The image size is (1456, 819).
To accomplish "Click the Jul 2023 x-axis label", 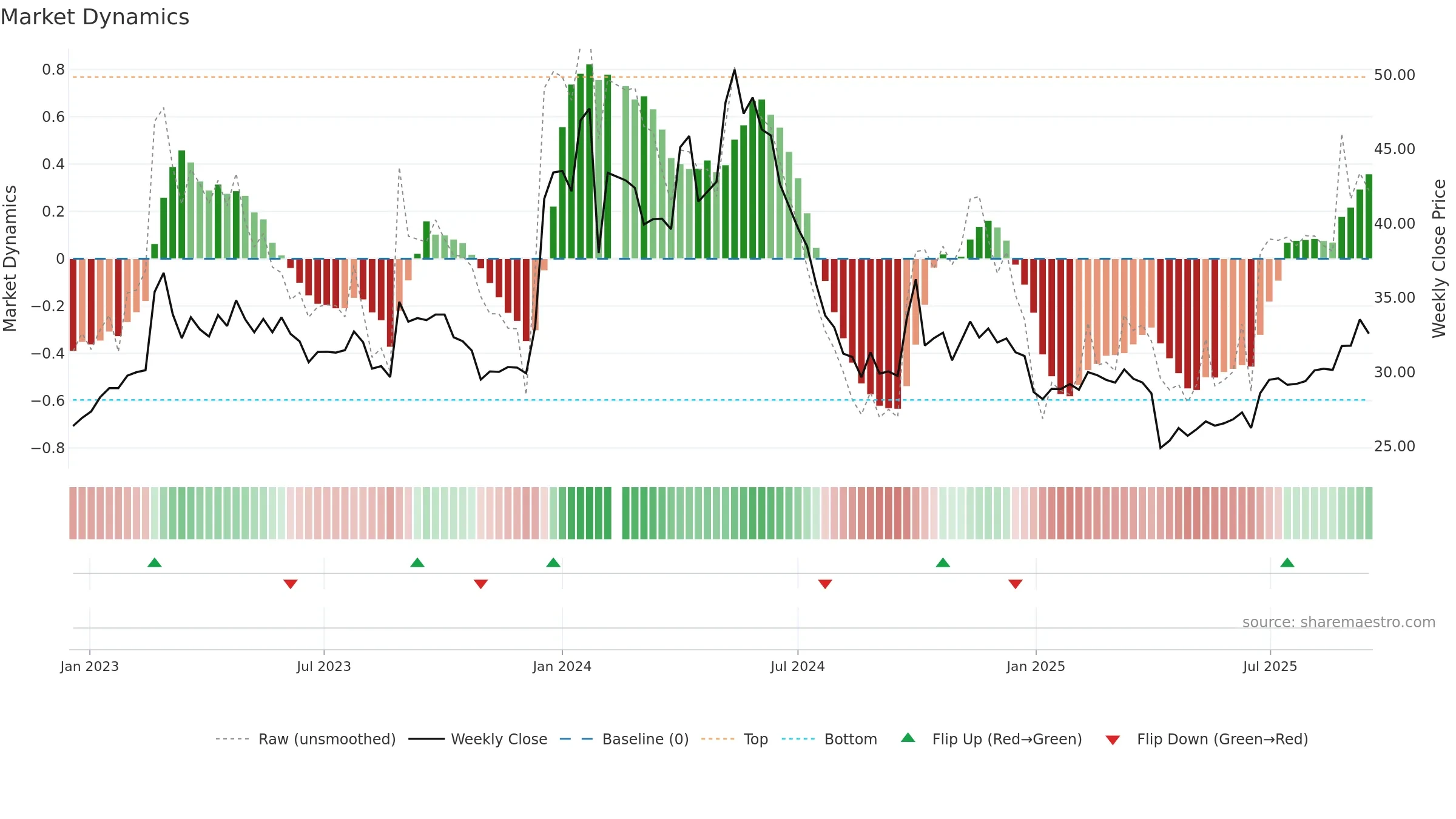I will pyautogui.click(x=324, y=666).
